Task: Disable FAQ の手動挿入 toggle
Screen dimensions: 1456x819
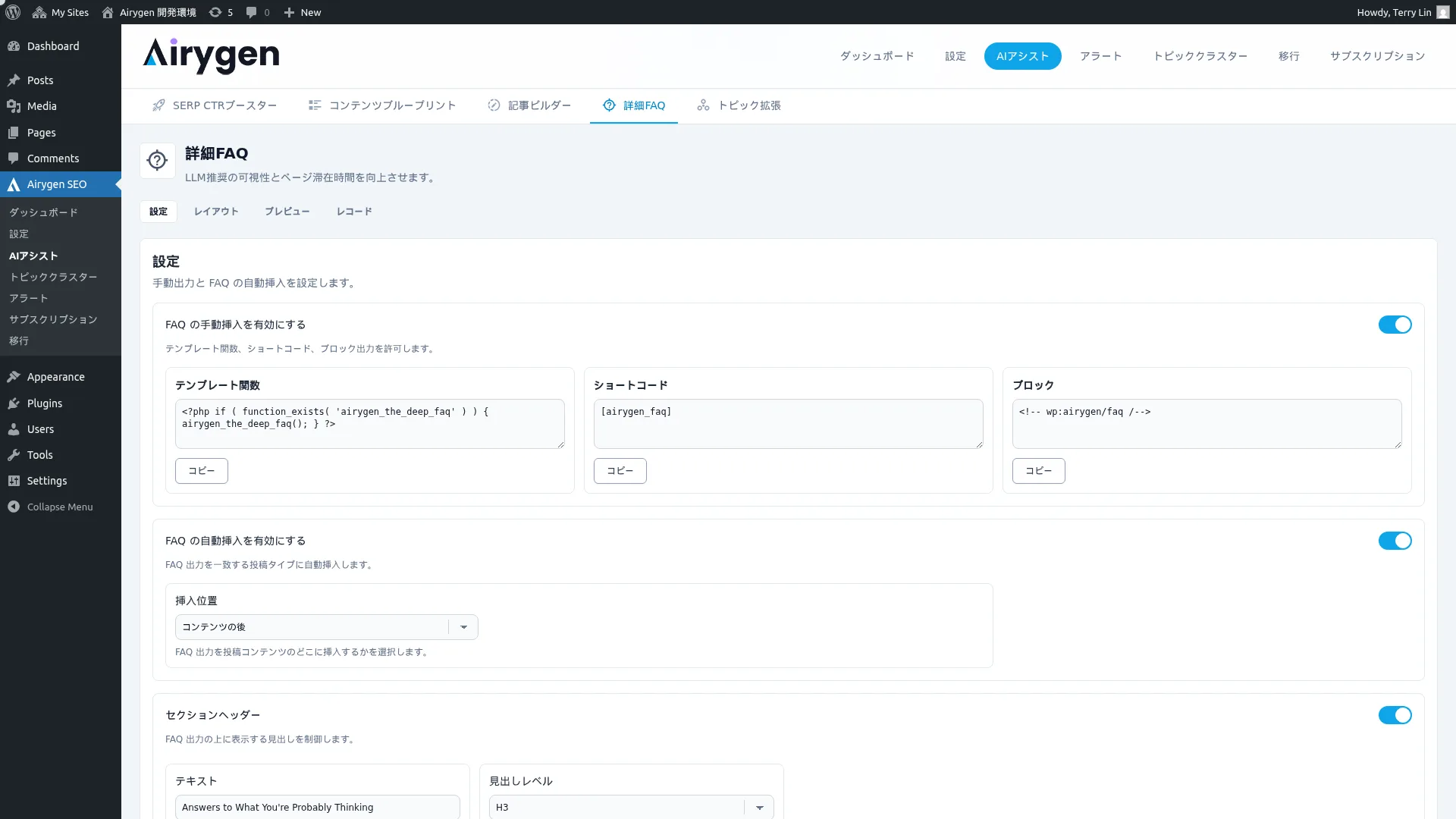Action: (x=1395, y=325)
